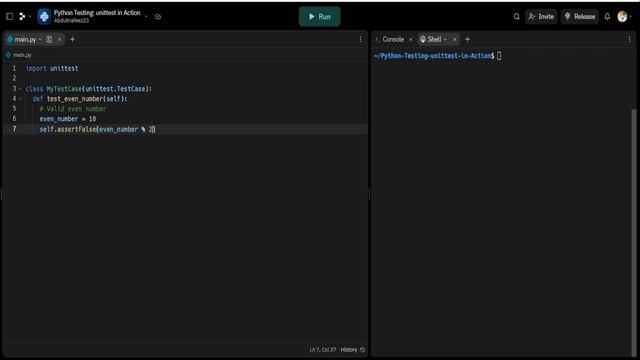Close the main.py tab
Image resolution: width=640 pixels, height=360 pixels.
coord(59,39)
